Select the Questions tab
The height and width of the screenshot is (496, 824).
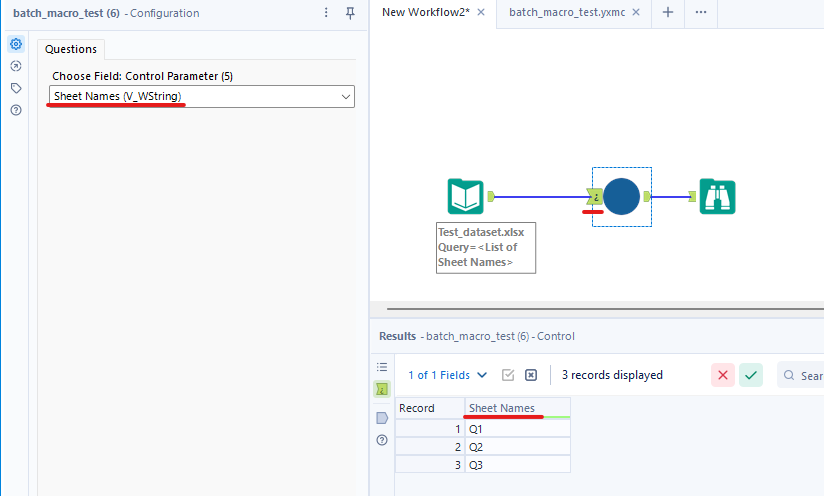[71, 49]
